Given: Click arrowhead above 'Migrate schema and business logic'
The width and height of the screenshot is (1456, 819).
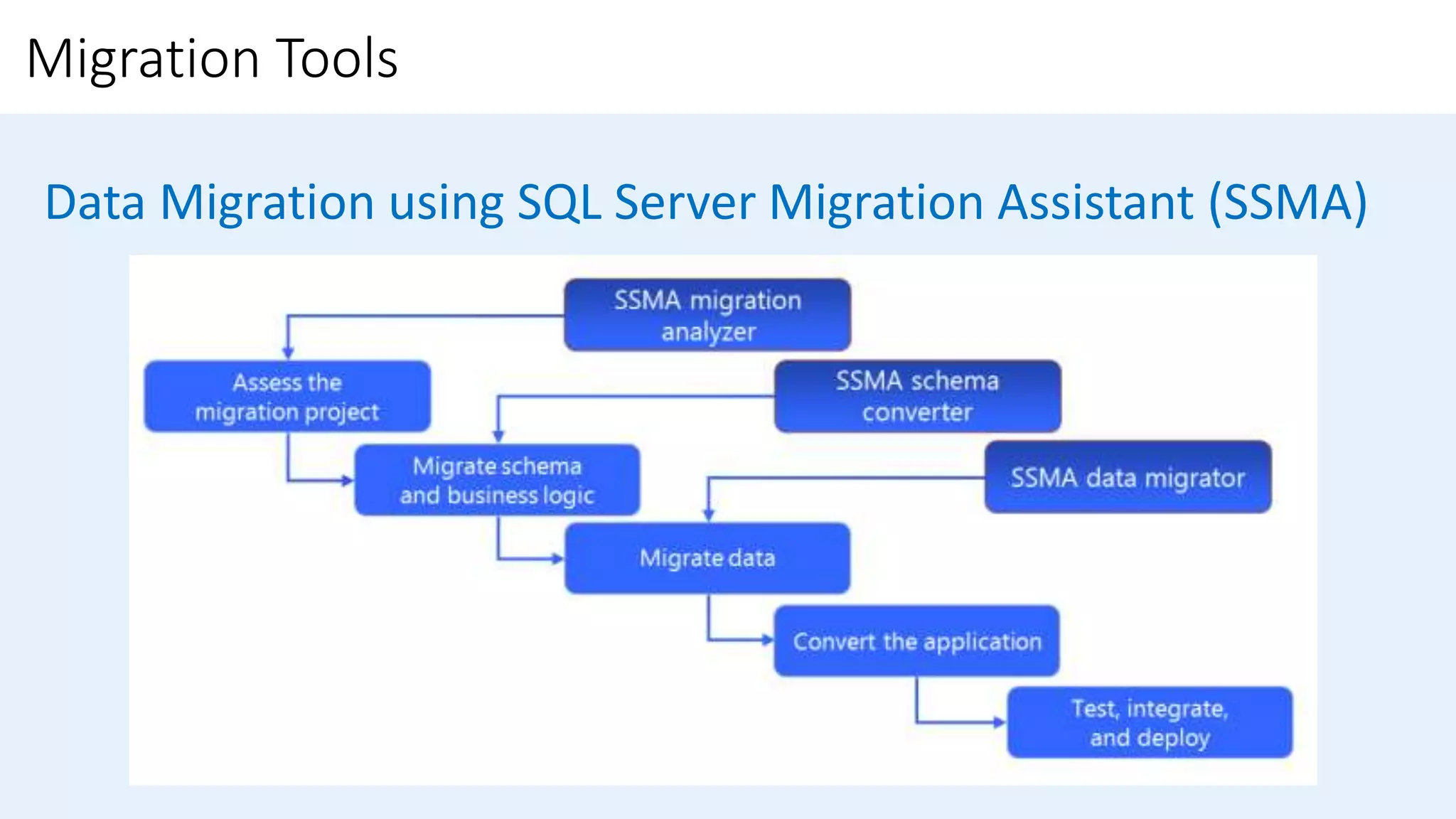Looking at the screenshot, I should [x=498, y=435].
